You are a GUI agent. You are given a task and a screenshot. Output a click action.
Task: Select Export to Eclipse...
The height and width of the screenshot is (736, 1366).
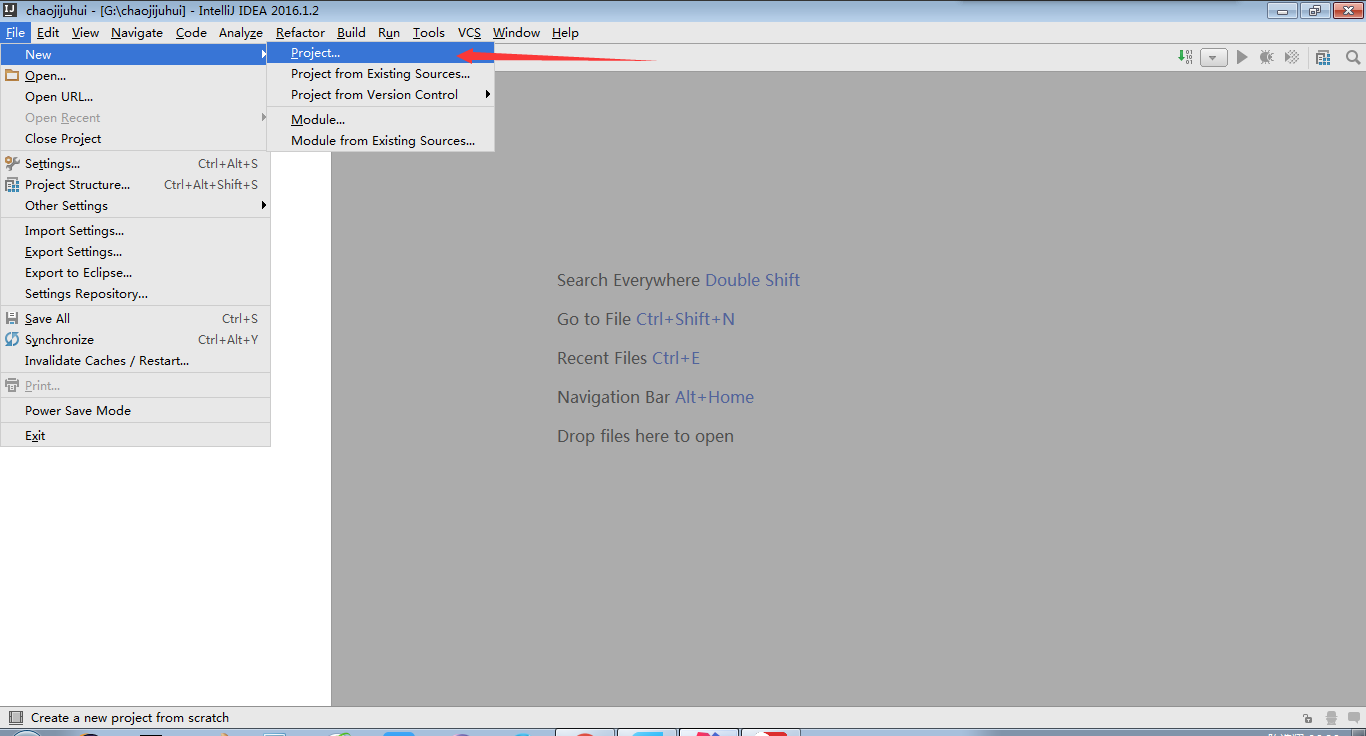pos(135,273)
